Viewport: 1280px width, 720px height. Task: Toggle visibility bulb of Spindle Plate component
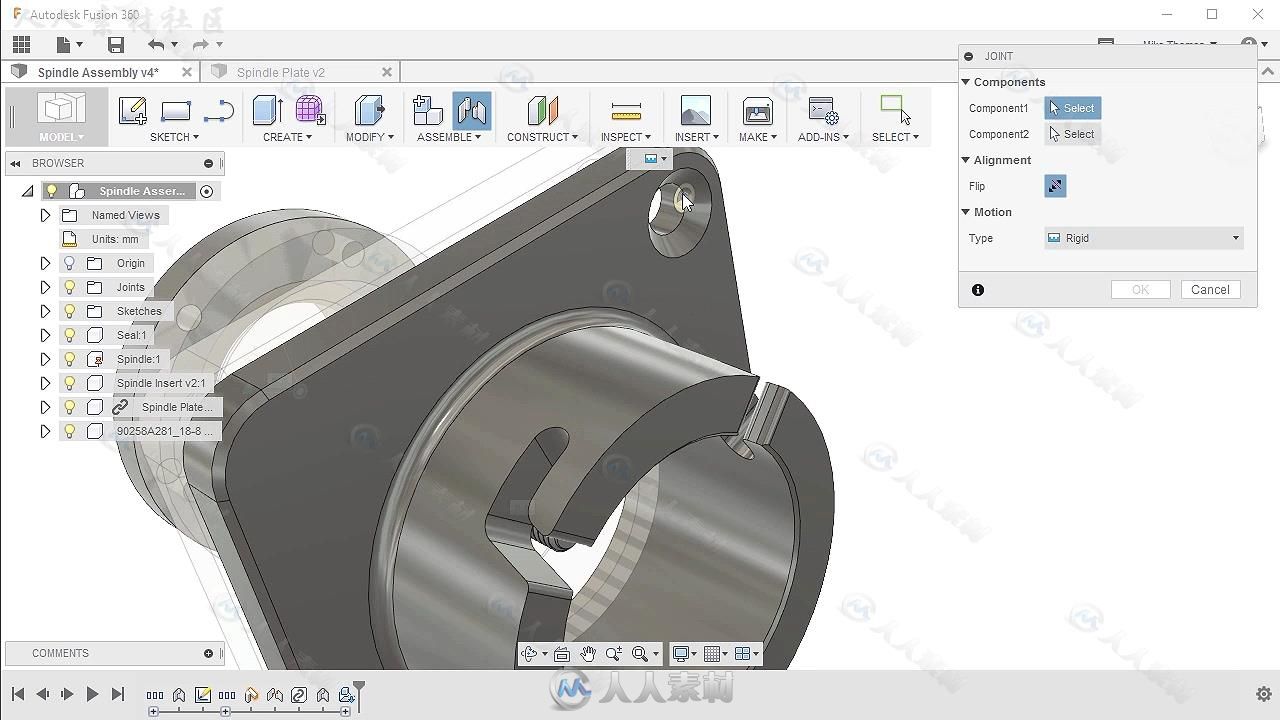tap(69, 407)
